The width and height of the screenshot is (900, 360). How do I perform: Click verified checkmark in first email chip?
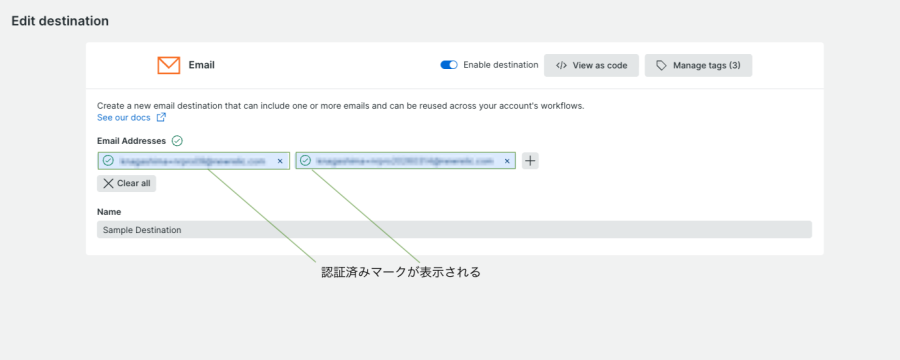pyautogui.click(x=108, y=161)
